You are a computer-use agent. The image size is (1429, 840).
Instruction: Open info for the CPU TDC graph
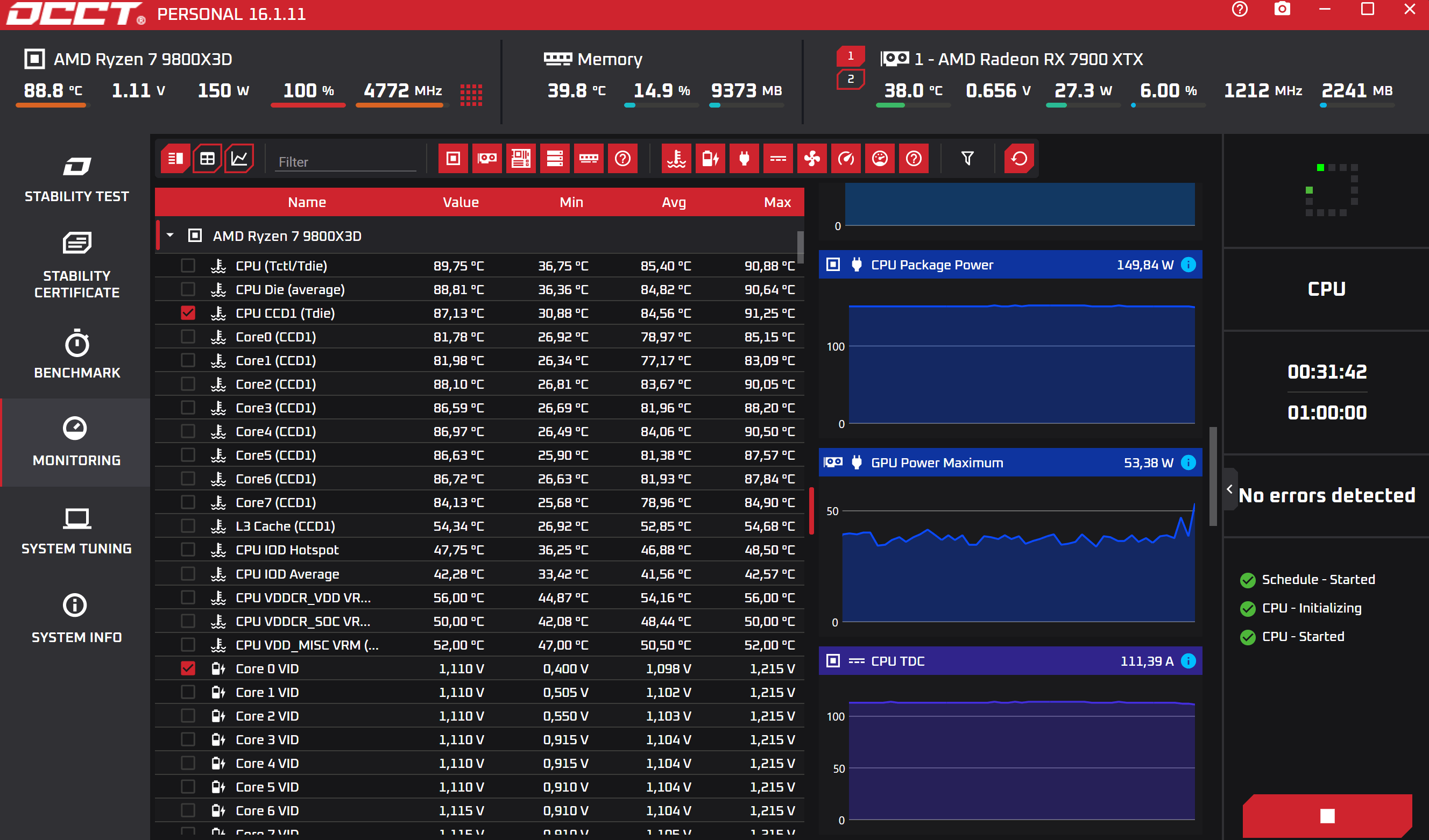click(1188, 661)
